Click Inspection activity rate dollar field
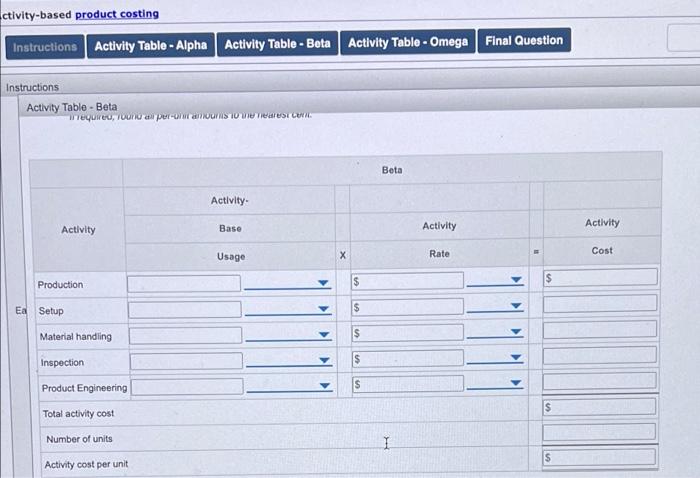700x478 pixels. [x=407, y=358]
